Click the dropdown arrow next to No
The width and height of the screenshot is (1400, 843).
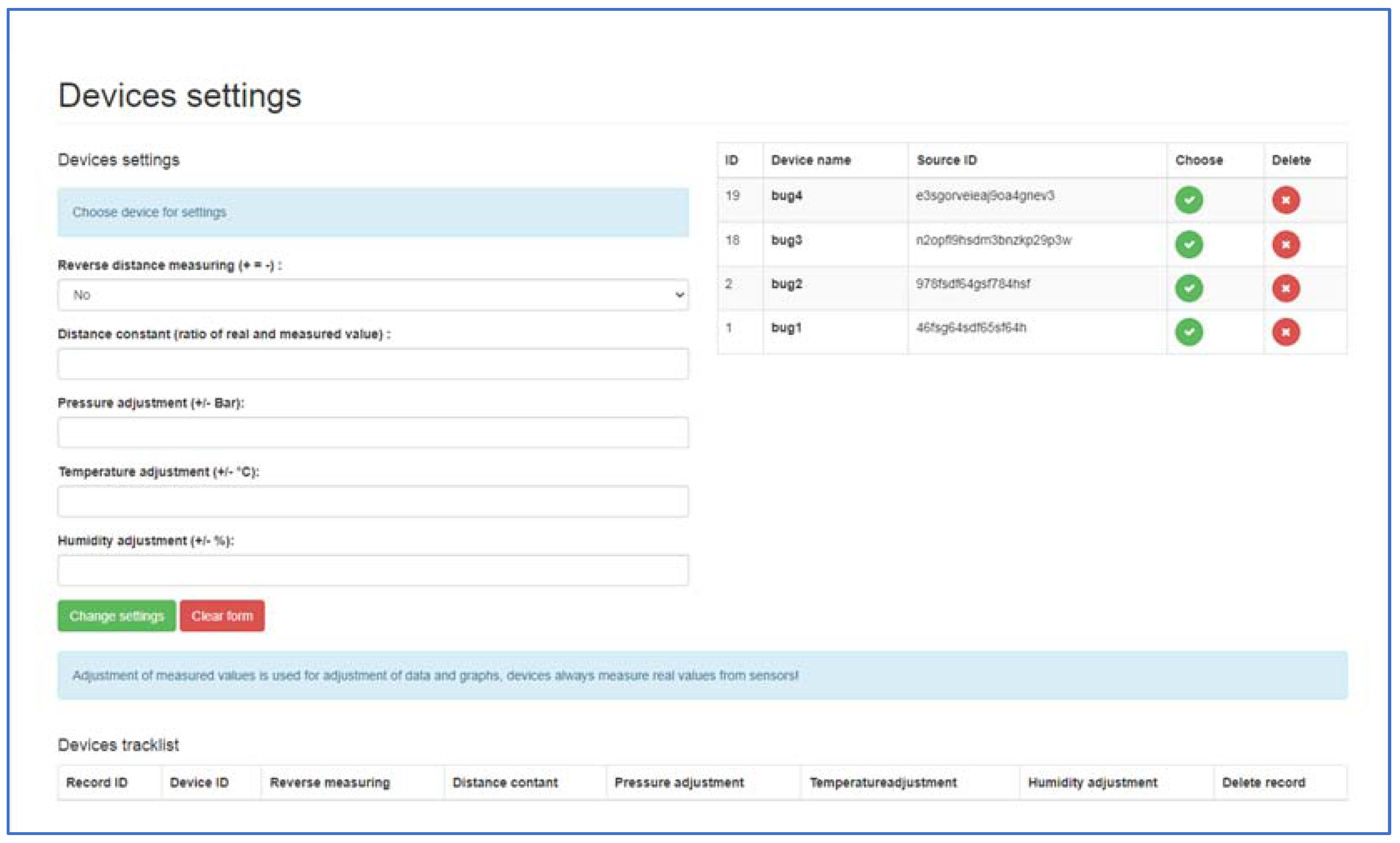(x=679, y=295)
